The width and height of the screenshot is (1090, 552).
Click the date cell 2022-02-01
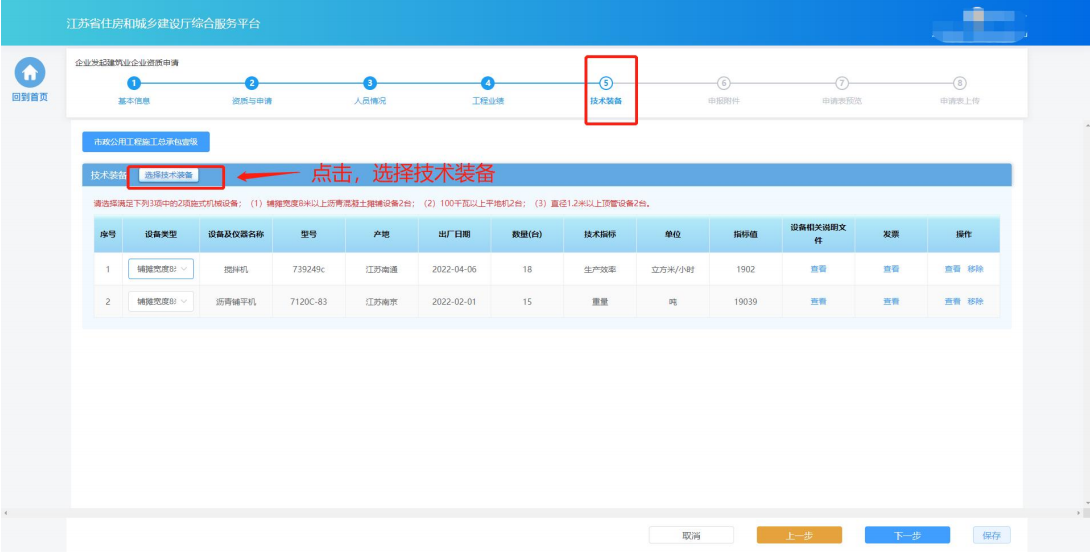(x=455, y=302)
